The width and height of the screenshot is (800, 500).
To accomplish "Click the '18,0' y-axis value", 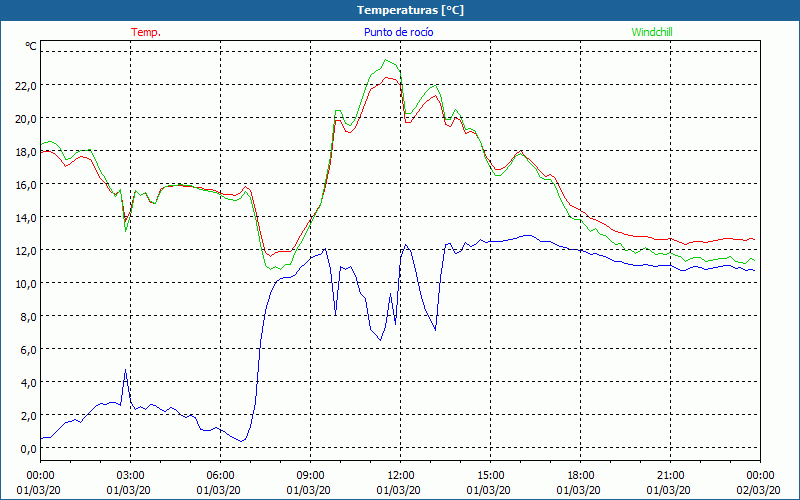I will click(x=26, y=152).
